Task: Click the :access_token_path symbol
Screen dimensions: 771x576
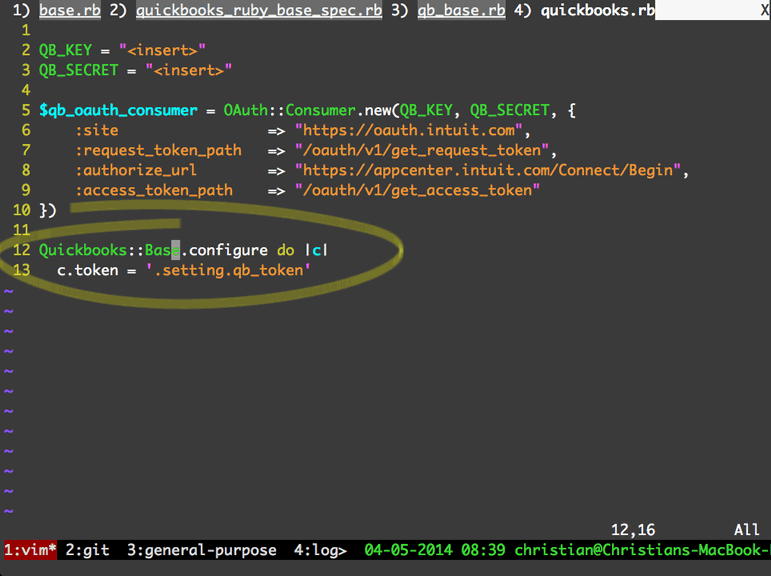Action: [x=153, y=190]
